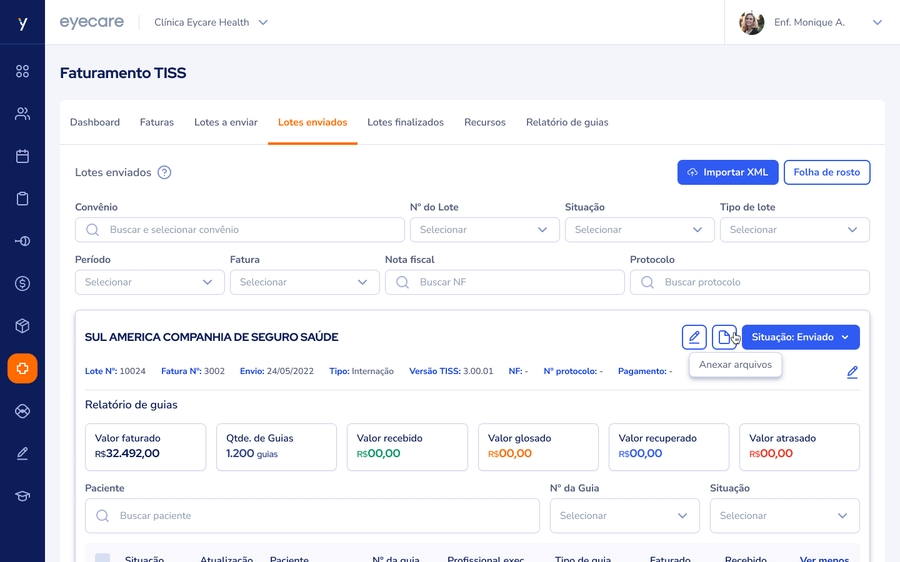The height and width of the screenshot is (562, 900).
Task: Click the Folha de rosto button
Action: (826, 172)
